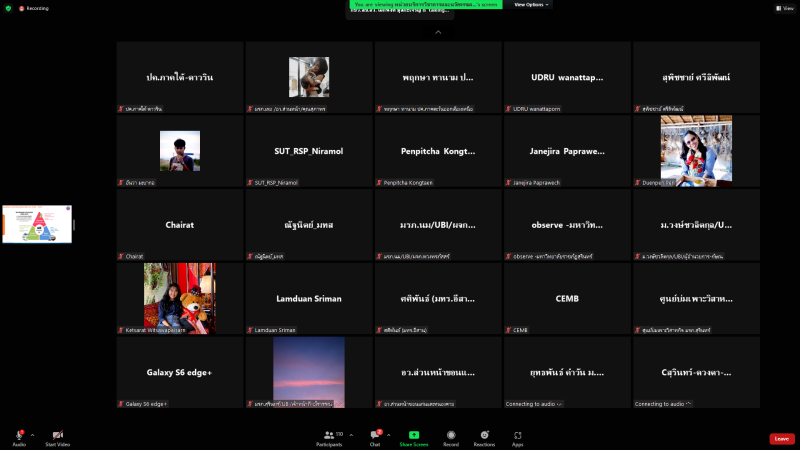The height and width of the screenshot is (450, 800).
Task: Open the View layout menu
Action: (x=784, y=7)
